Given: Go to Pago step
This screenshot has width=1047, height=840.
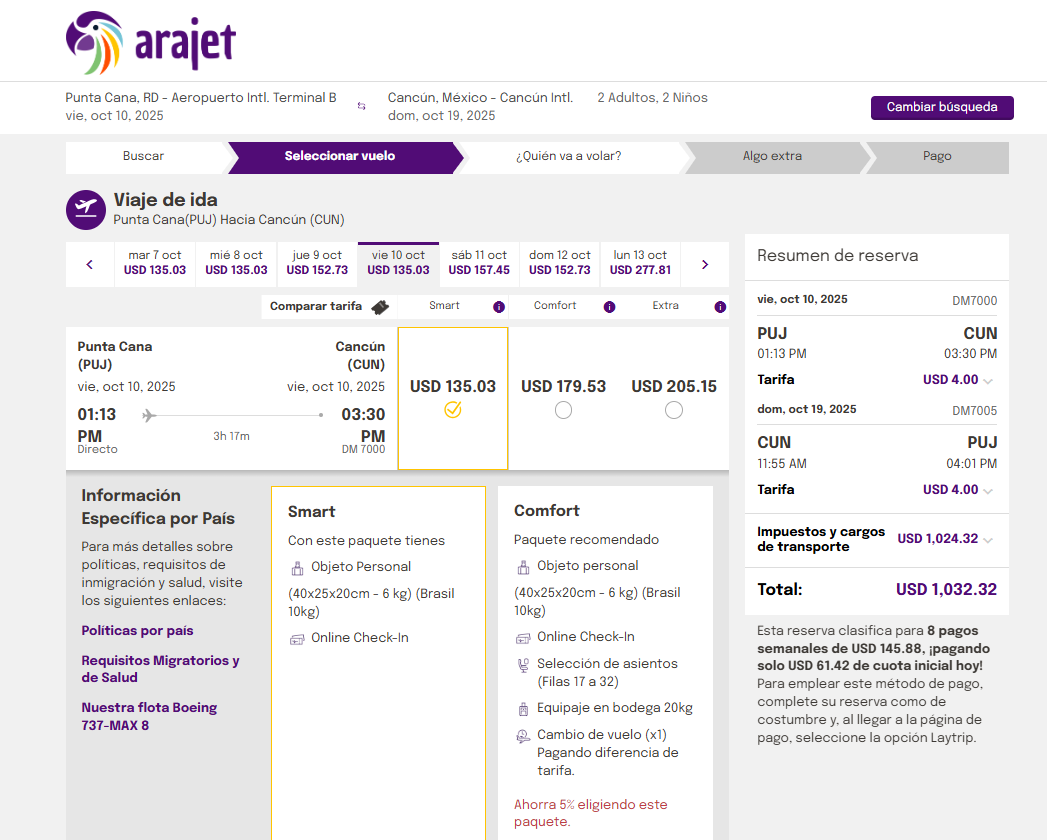Looking at the screenshot, I should click(937, 157).
